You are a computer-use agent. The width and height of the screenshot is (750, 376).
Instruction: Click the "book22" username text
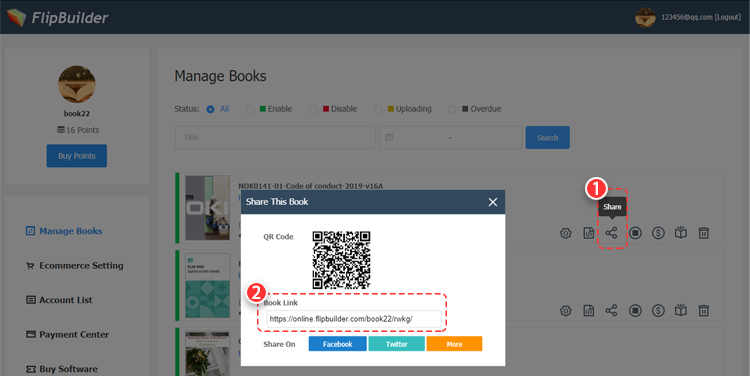click(x=77, y=113)
